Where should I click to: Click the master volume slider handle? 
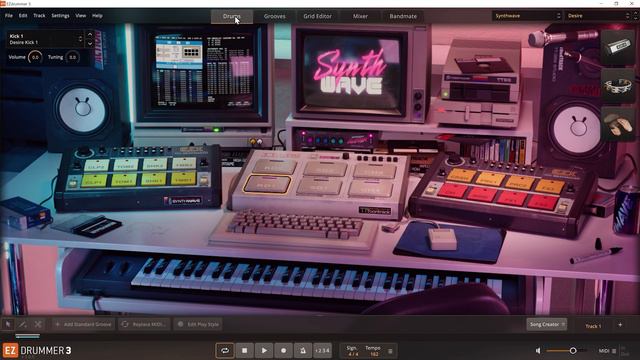coord(573,351)
